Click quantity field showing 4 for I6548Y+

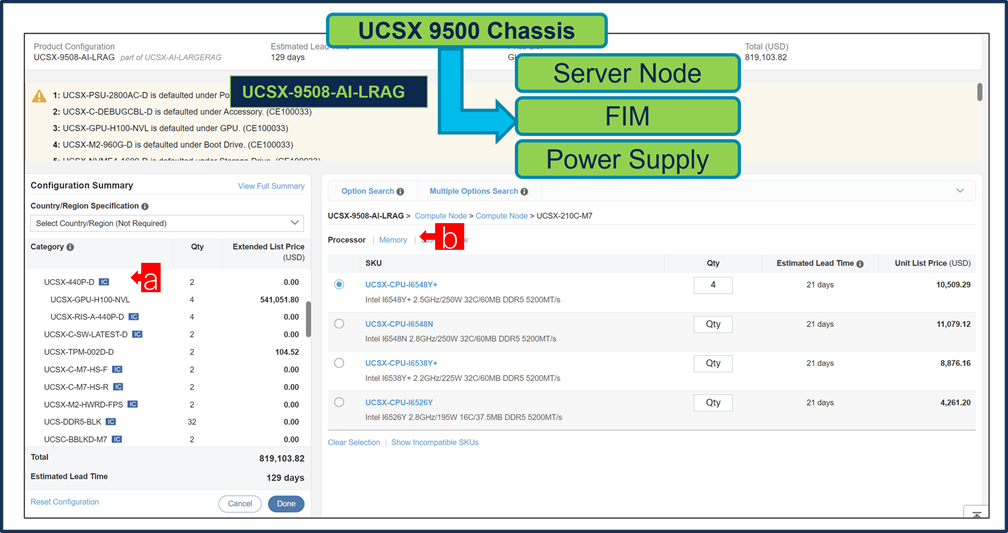tap(713, 284)
